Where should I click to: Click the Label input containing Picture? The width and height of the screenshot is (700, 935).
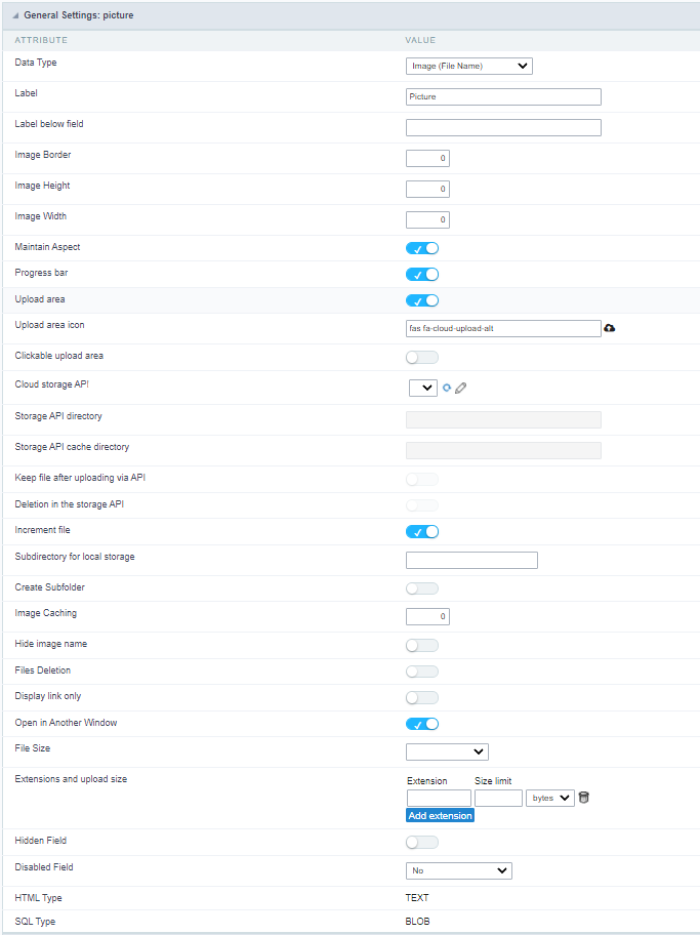[x=503, y=97]
